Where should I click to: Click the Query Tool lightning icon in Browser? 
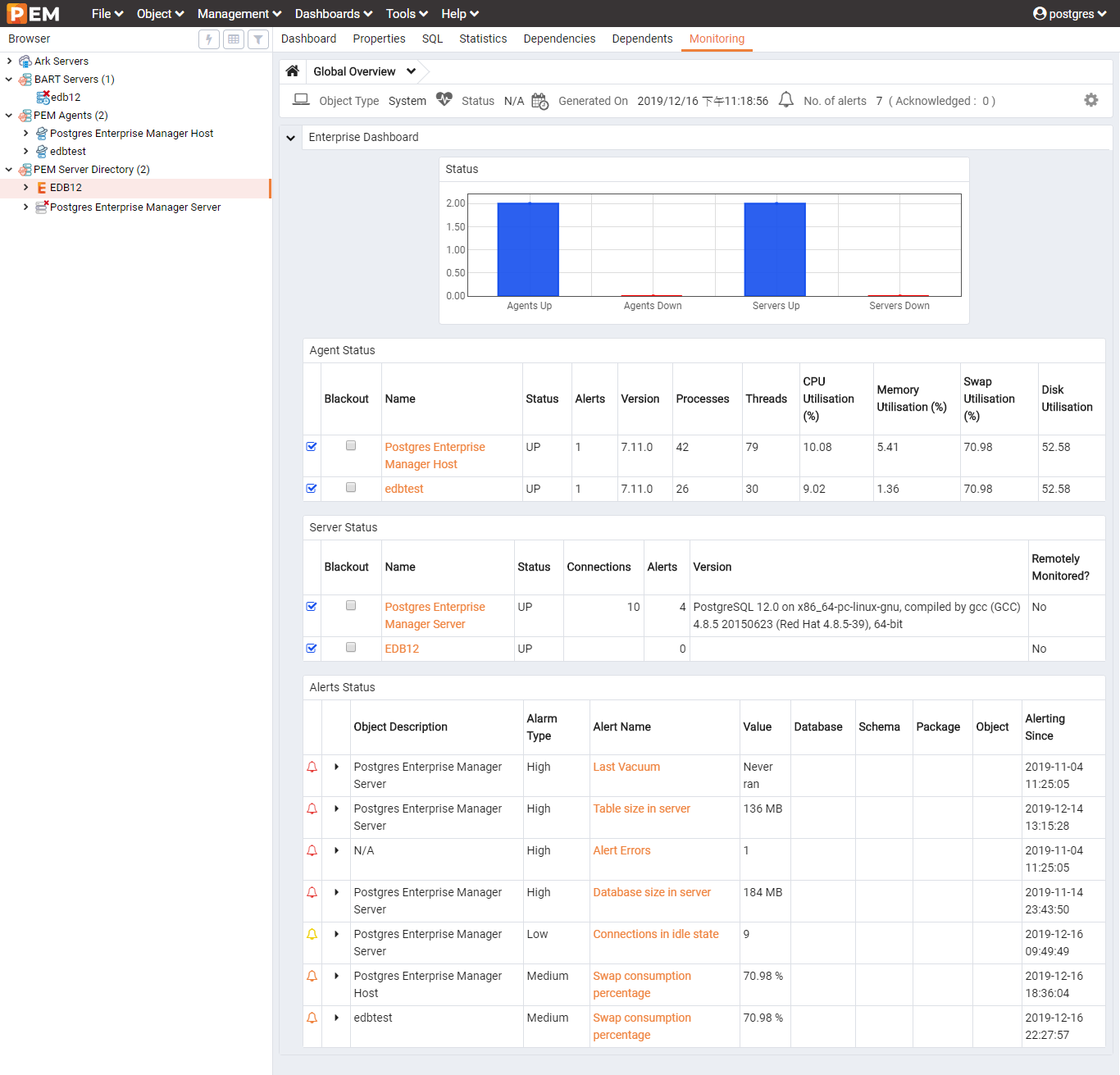coord(209,39)
